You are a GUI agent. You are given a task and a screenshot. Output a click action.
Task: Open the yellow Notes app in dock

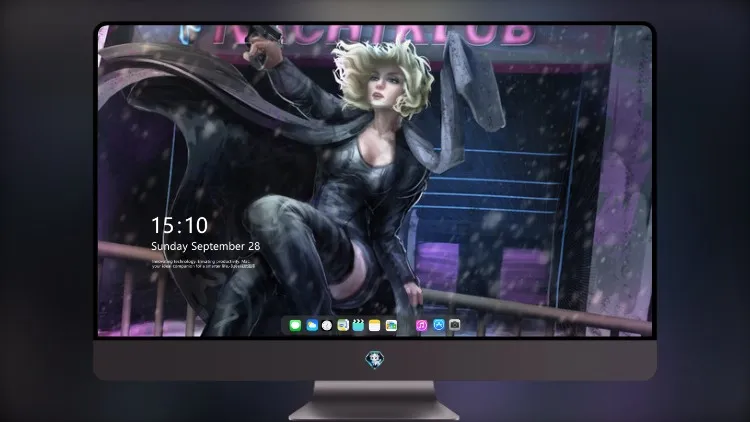tap(375, 326)
